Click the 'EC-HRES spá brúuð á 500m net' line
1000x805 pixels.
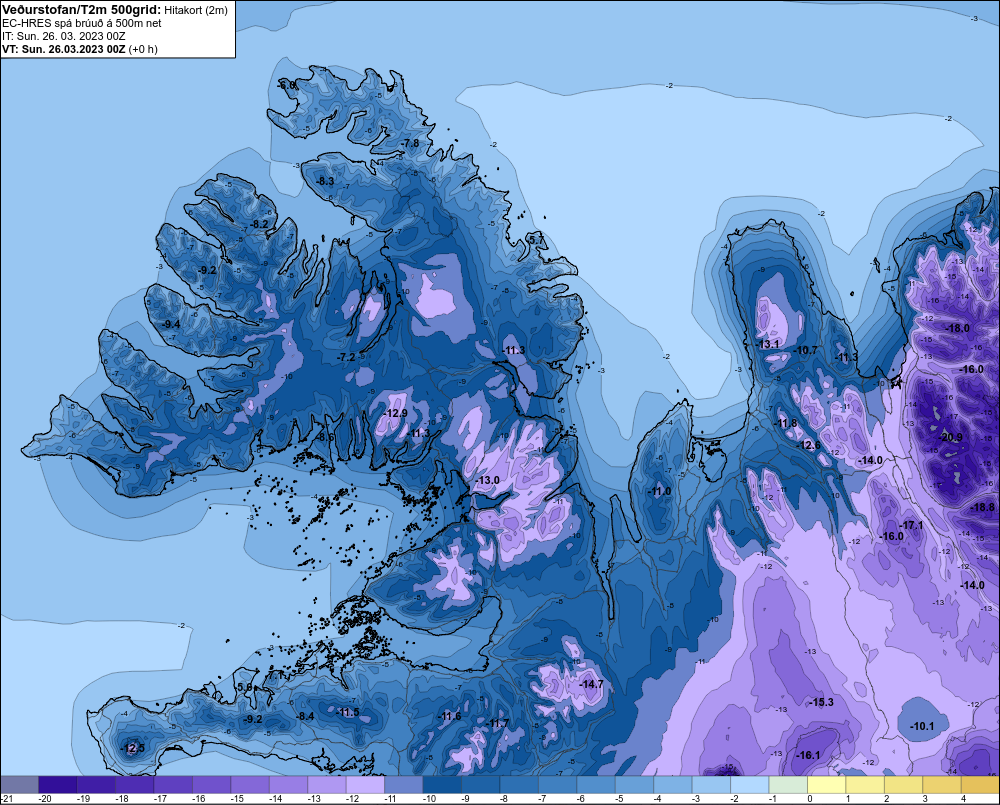81,23
